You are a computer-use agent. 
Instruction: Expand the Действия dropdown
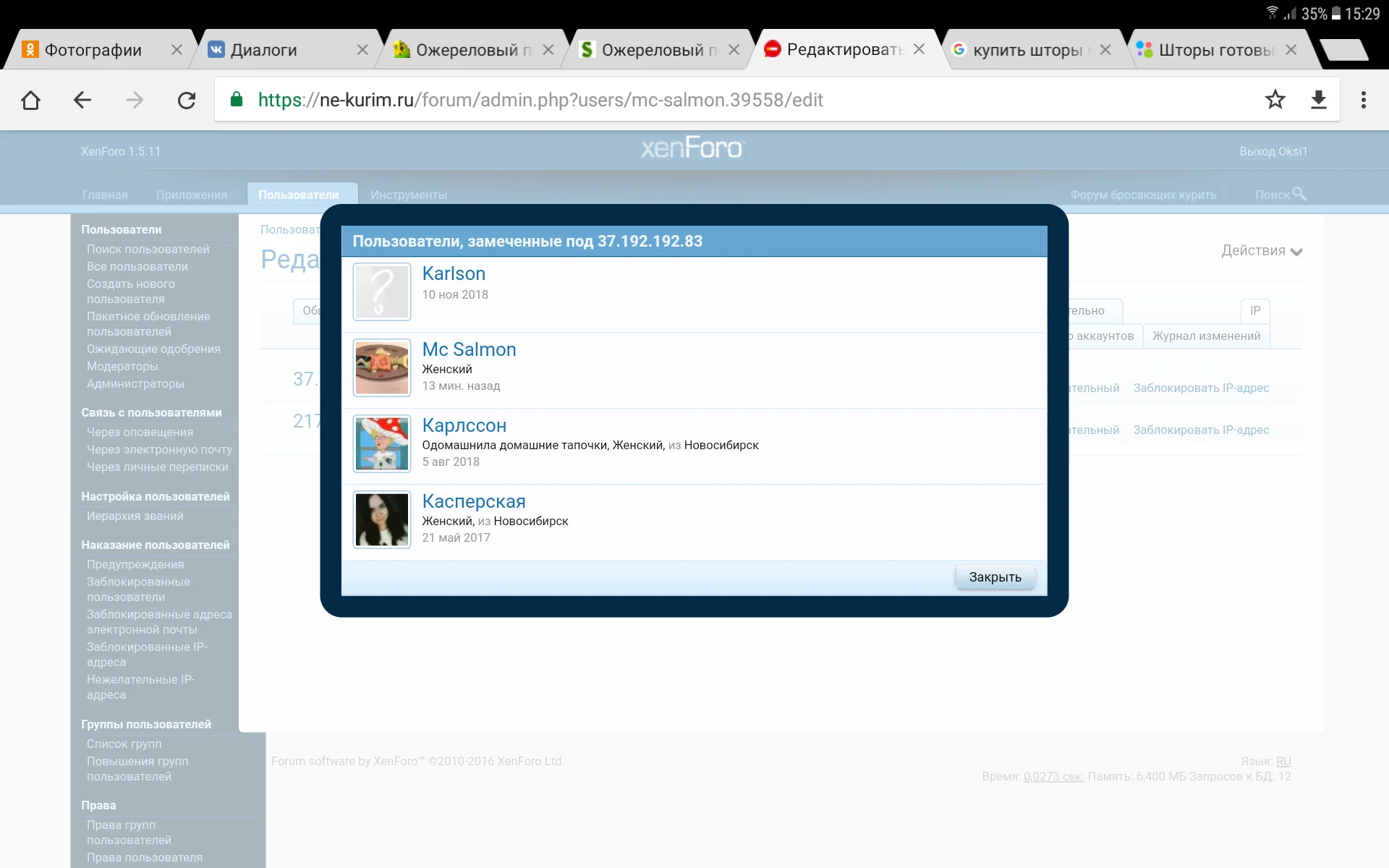1261,251
